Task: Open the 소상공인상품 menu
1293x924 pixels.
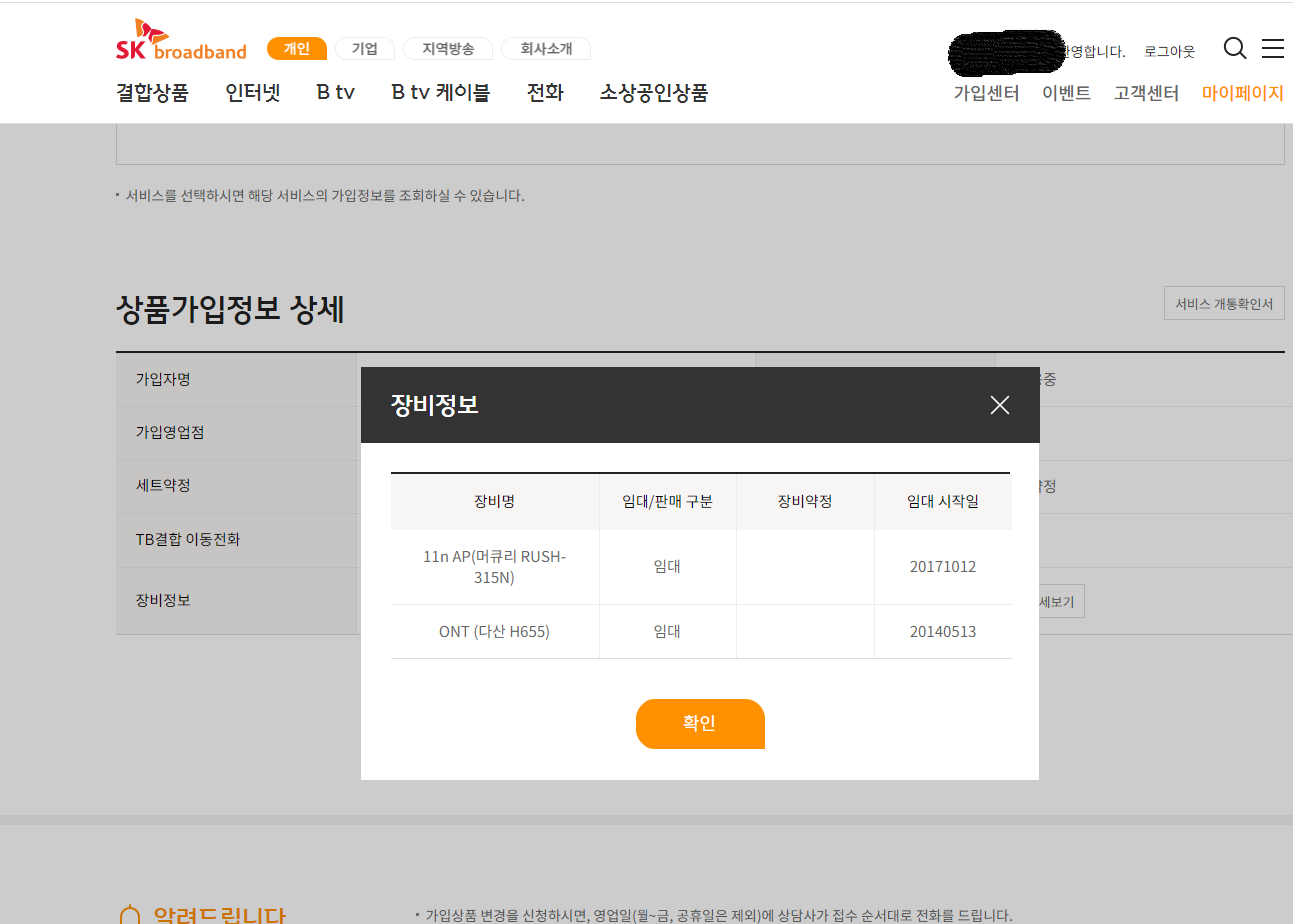Action: coord(653,93)
